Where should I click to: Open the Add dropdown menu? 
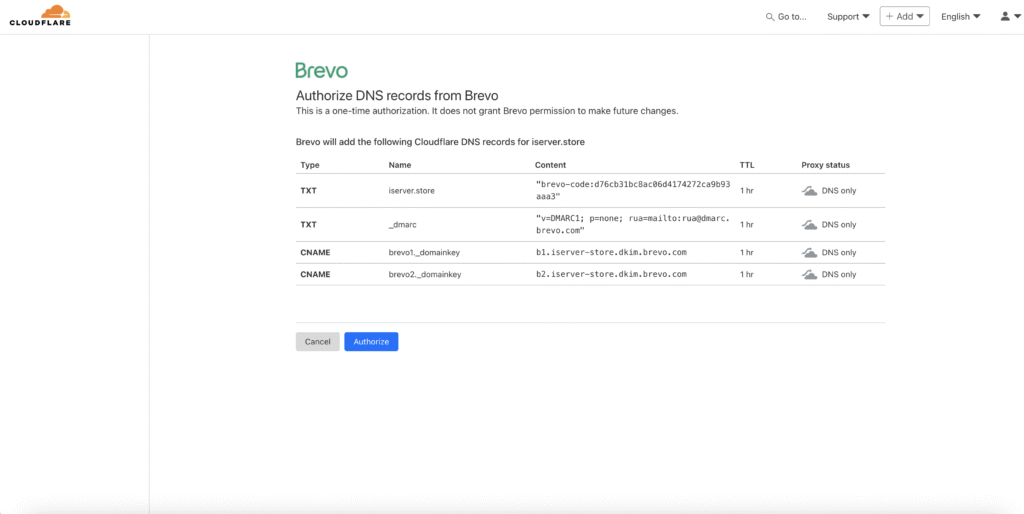coord(904,16)
